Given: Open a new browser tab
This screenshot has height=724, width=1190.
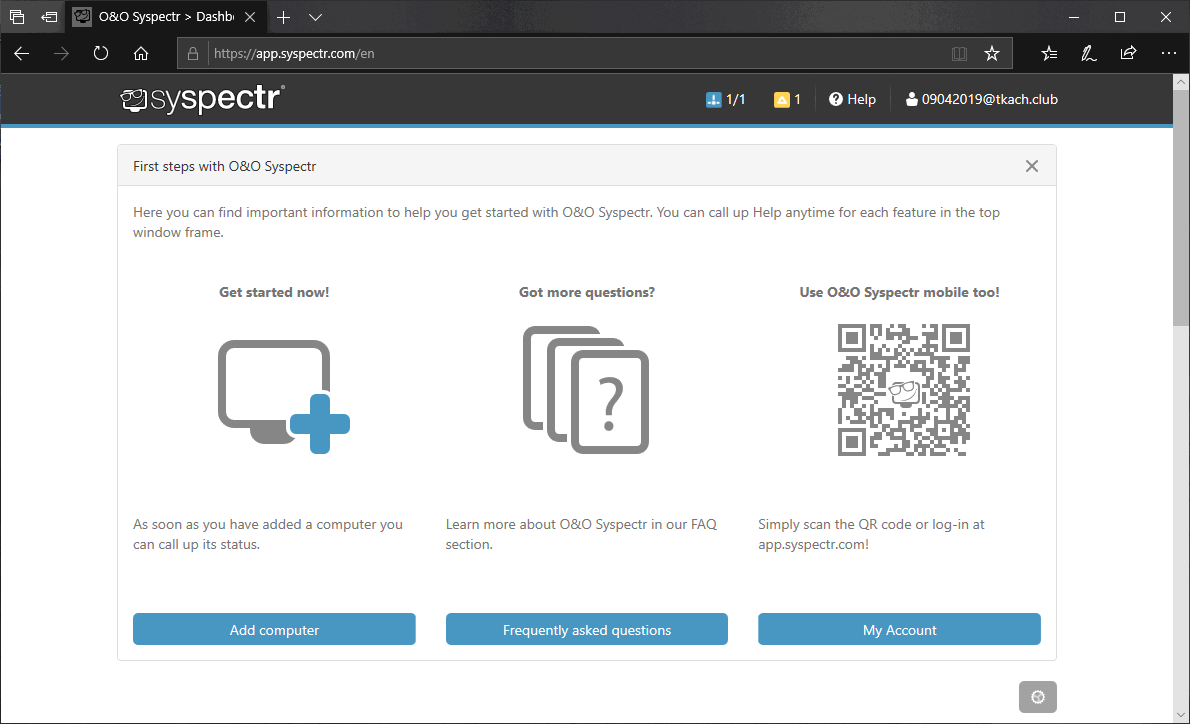Looking at the screenshot, I should pos(283,17).
